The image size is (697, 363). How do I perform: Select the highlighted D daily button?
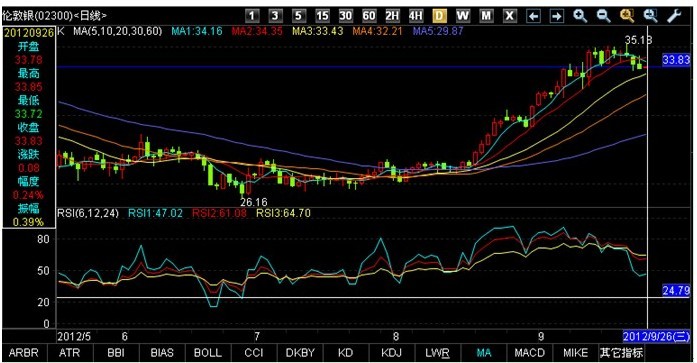pos(439,16)
